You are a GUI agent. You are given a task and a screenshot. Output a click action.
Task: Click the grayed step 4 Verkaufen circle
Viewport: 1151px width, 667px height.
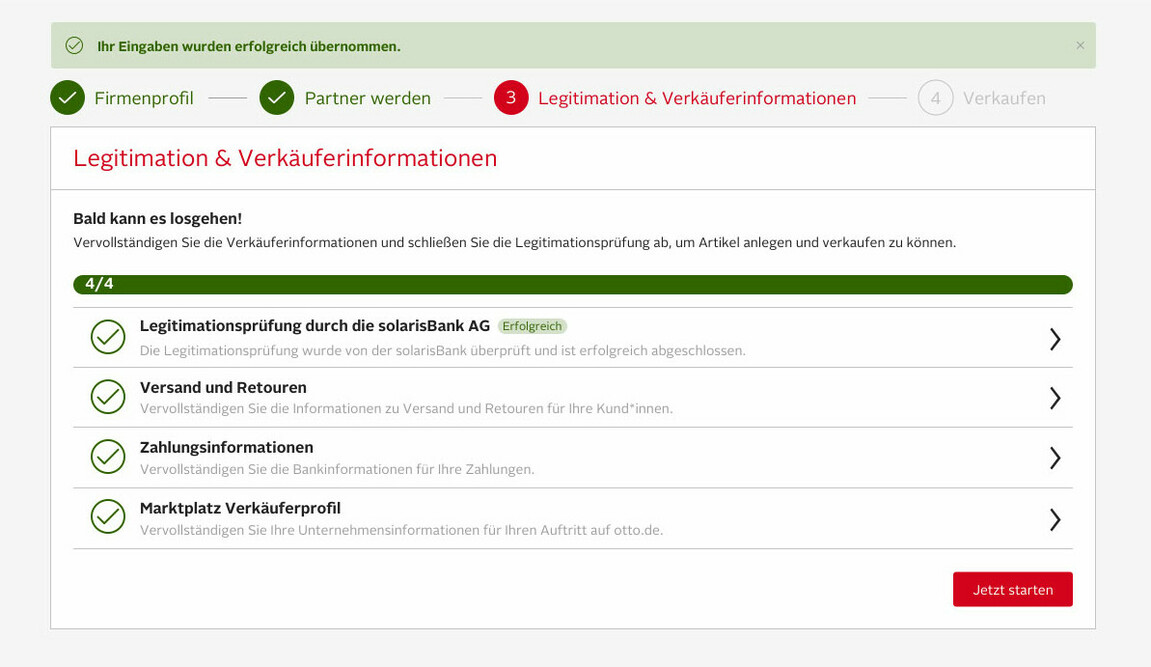[934, 98]
